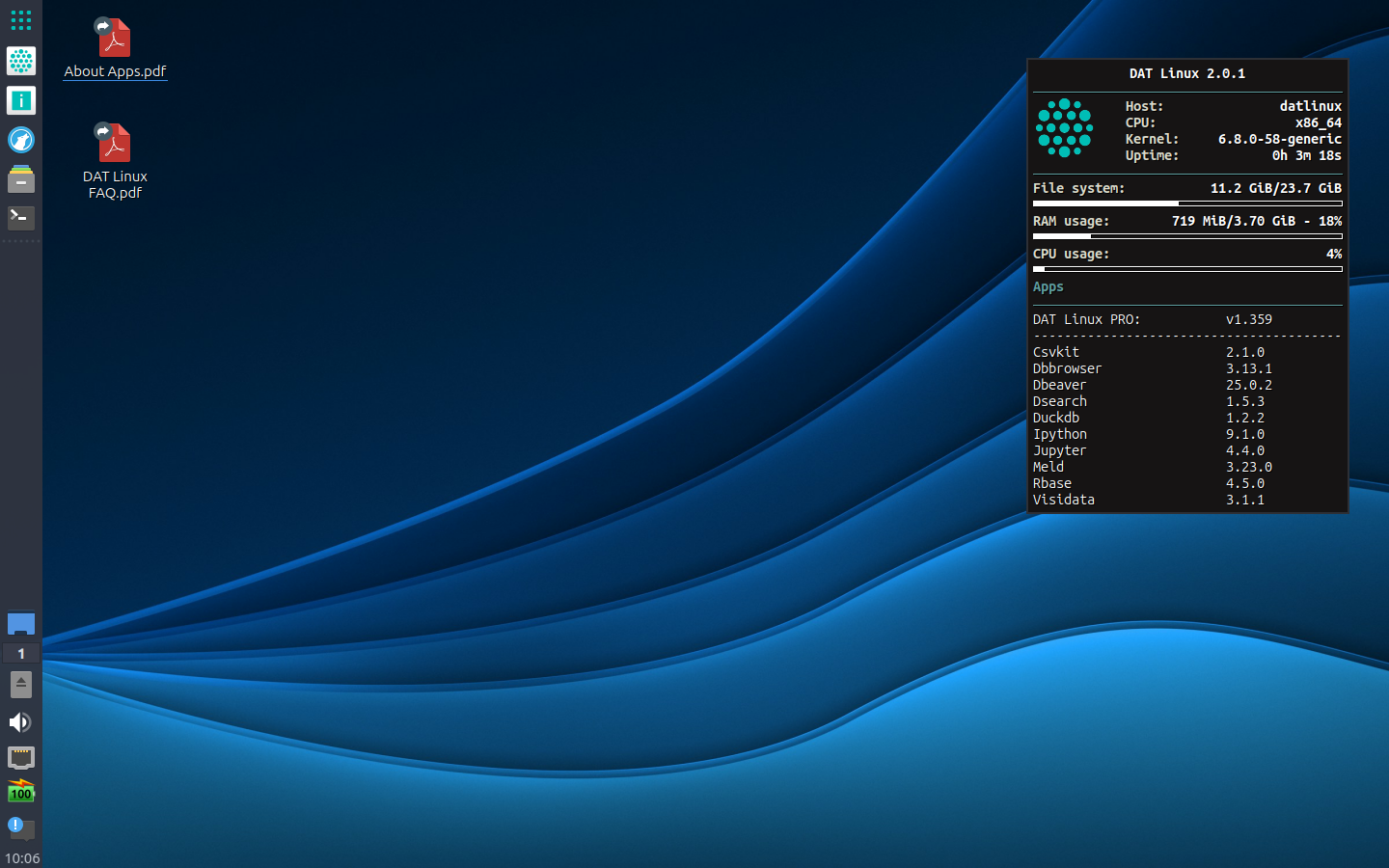Open the applications grid menu
The image size is (1389, 868).
point(20,19)
